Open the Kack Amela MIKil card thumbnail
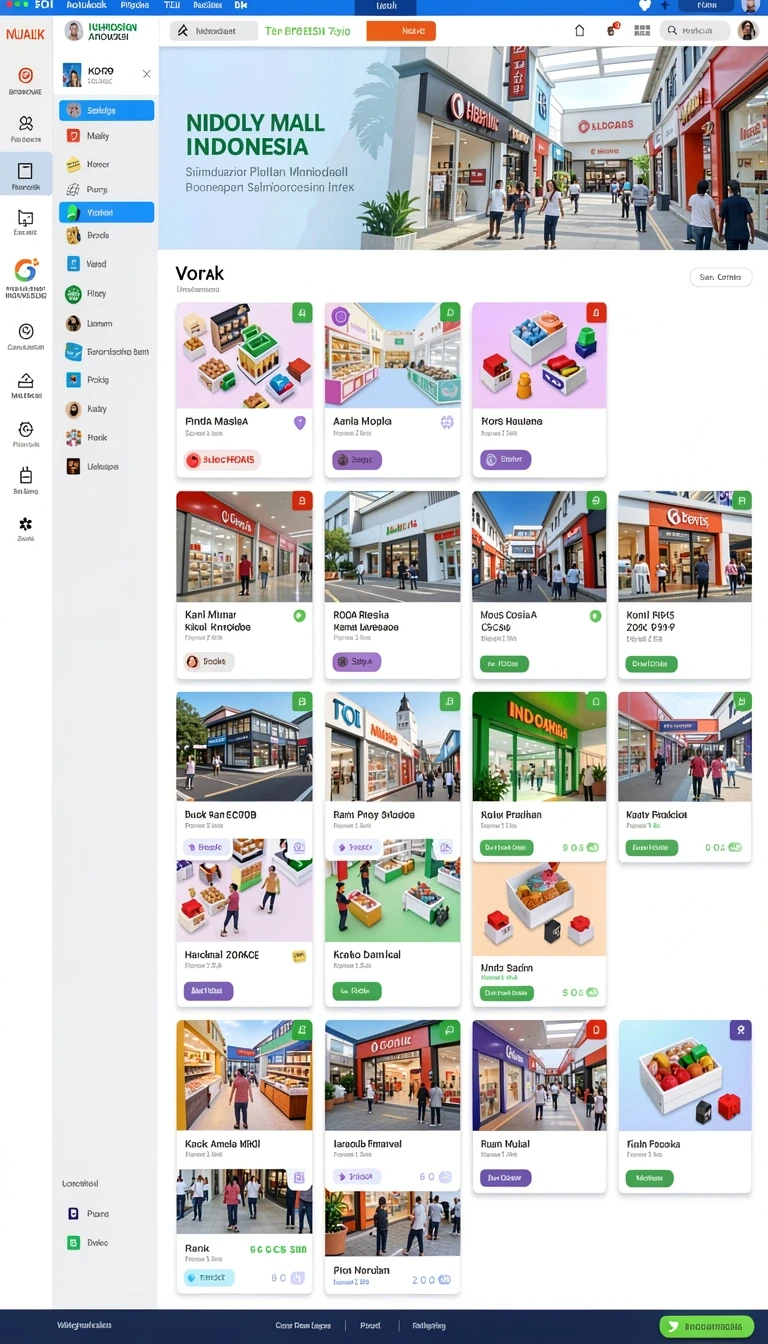 coord(244,1075)
